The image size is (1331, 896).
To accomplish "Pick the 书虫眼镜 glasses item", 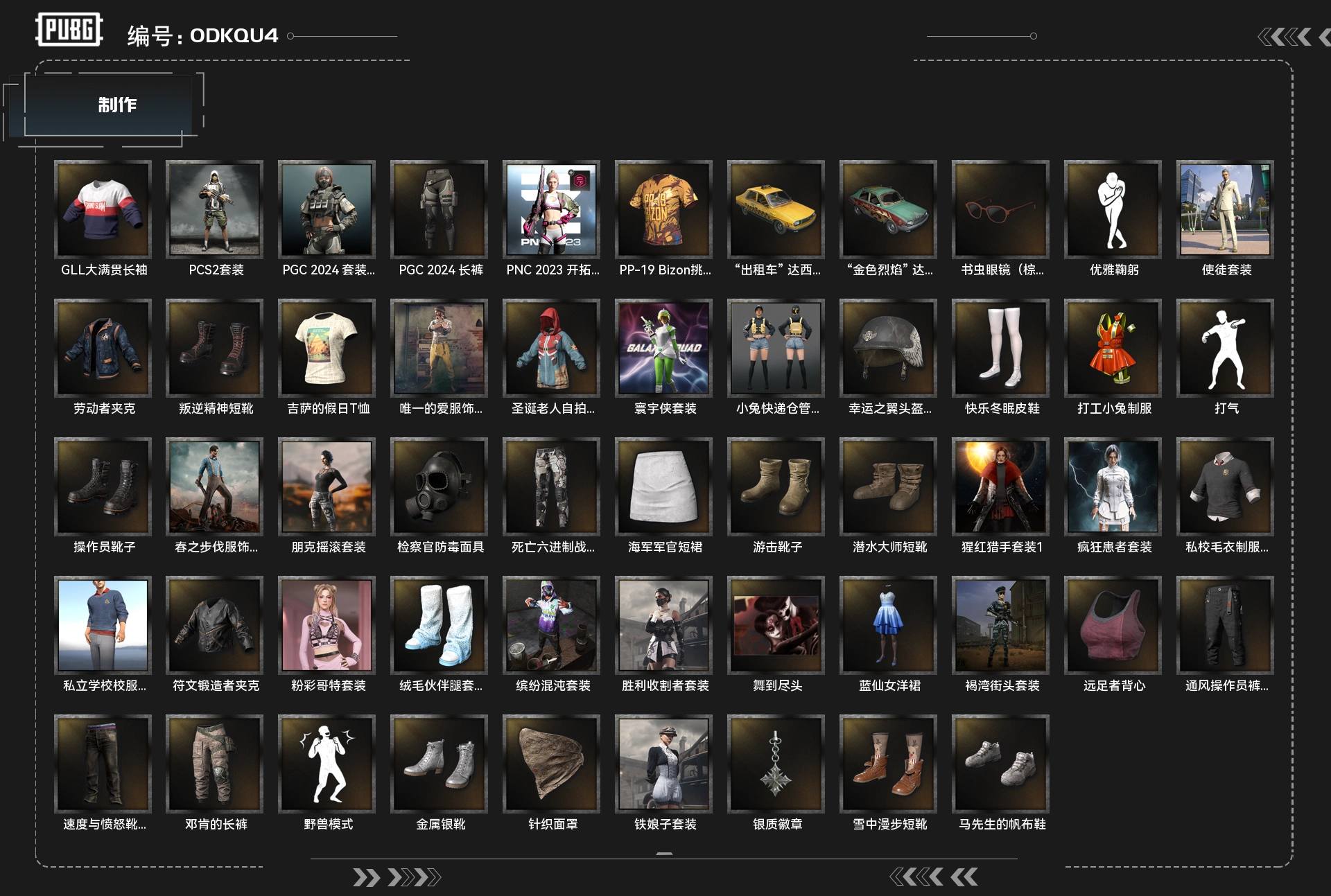I will [1001, 209].
